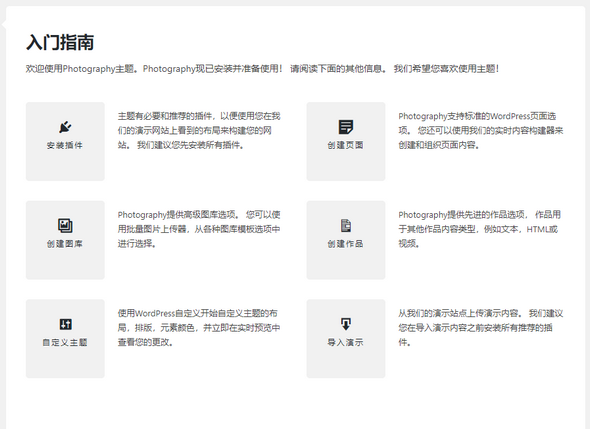The height and width of the screenshot is (429, 590).
Task: Click the description starting 从我们的演示站点上传演示内容
Action: click(481, 328)
